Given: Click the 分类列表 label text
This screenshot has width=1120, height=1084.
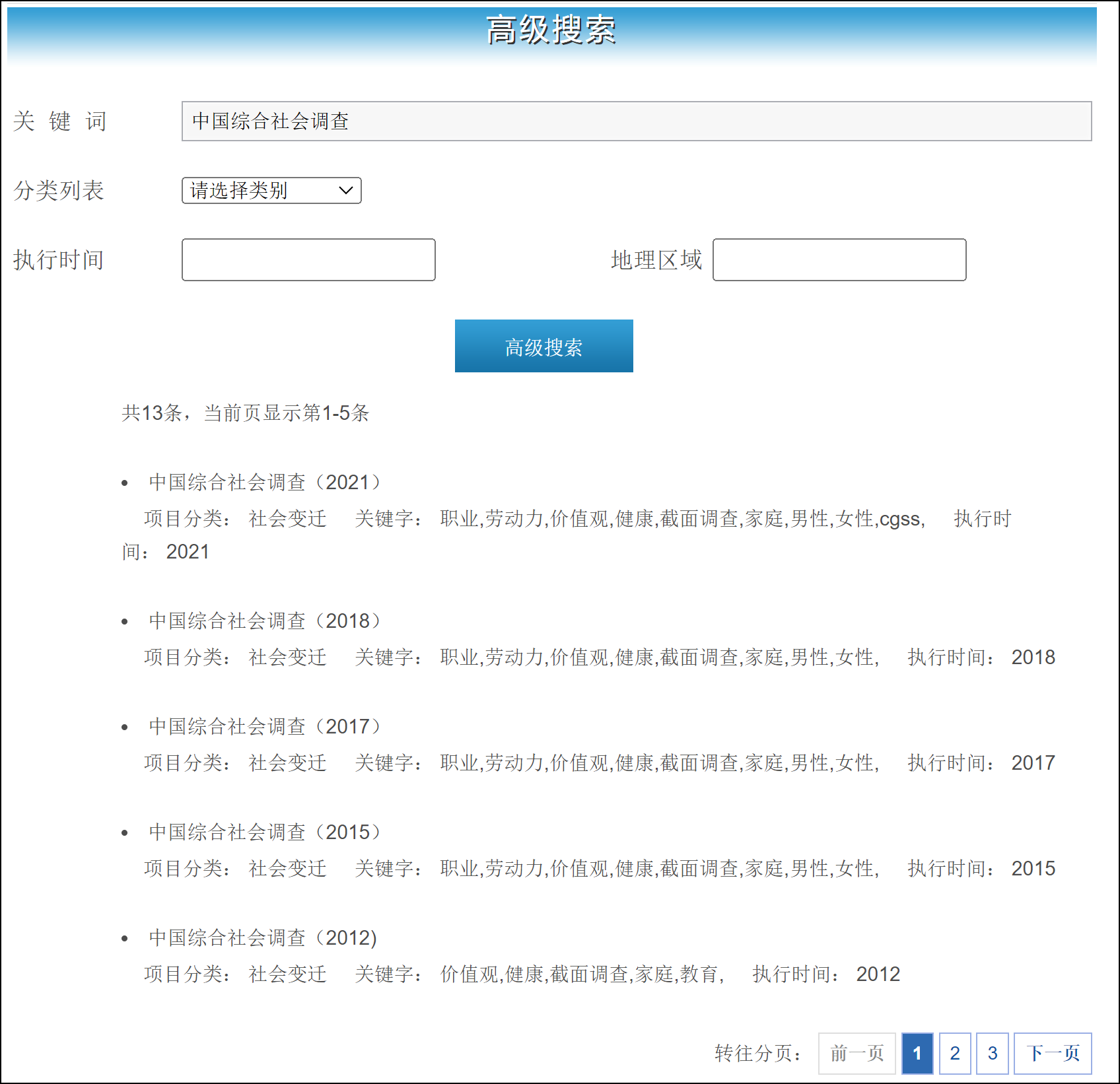Looking at the screenshot, I should 59,191.
